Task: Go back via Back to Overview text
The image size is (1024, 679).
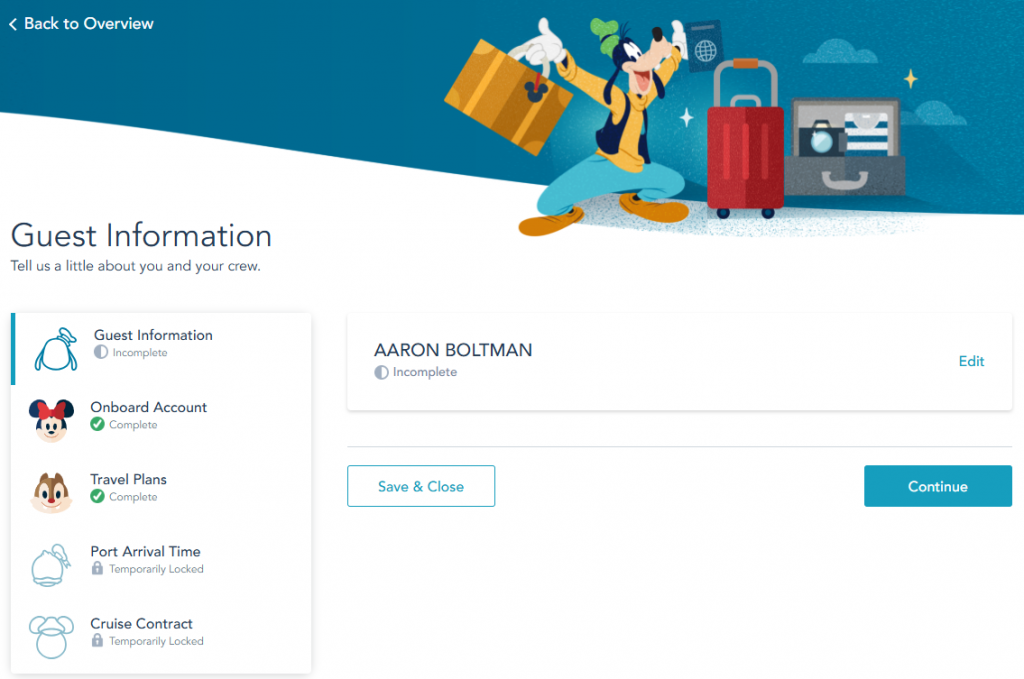Action: [88, 24]
